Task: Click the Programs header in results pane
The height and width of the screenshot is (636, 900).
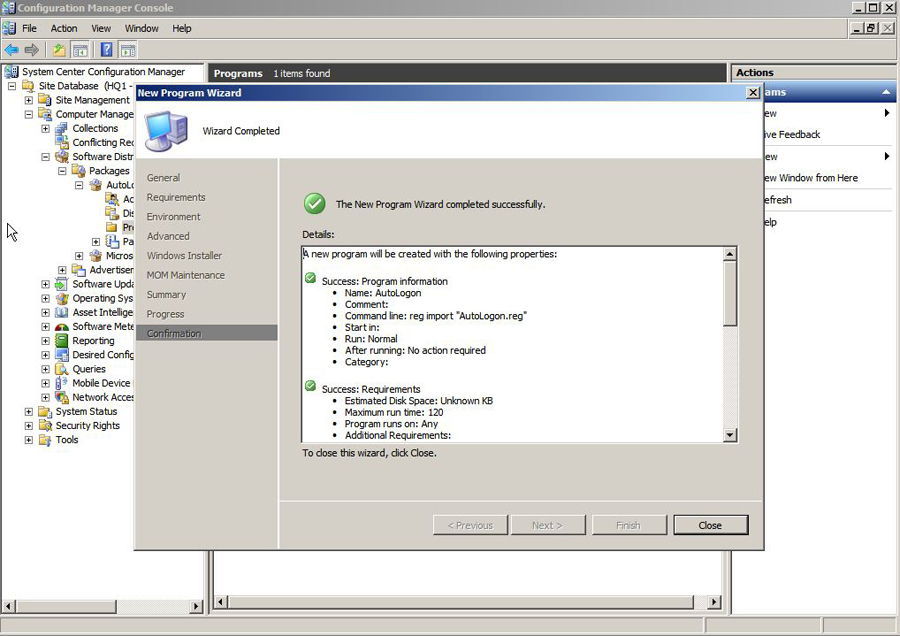Action: pos(238,73)
